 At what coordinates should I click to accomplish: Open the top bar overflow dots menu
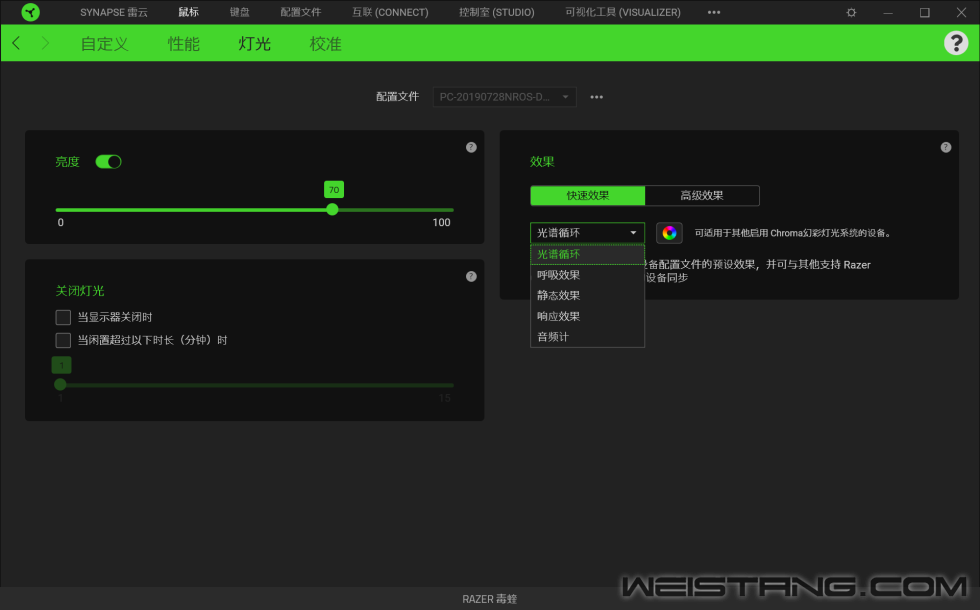point(714,12)
